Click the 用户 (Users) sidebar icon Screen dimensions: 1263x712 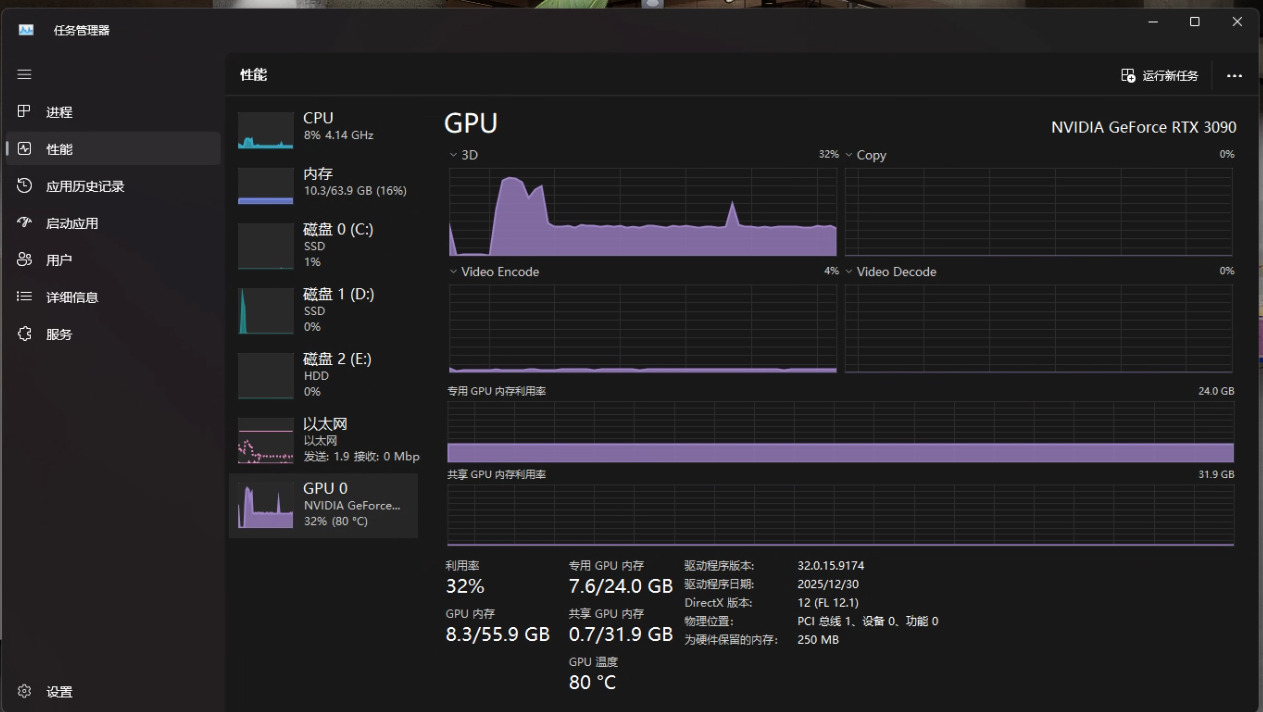(x=25, y=260)
